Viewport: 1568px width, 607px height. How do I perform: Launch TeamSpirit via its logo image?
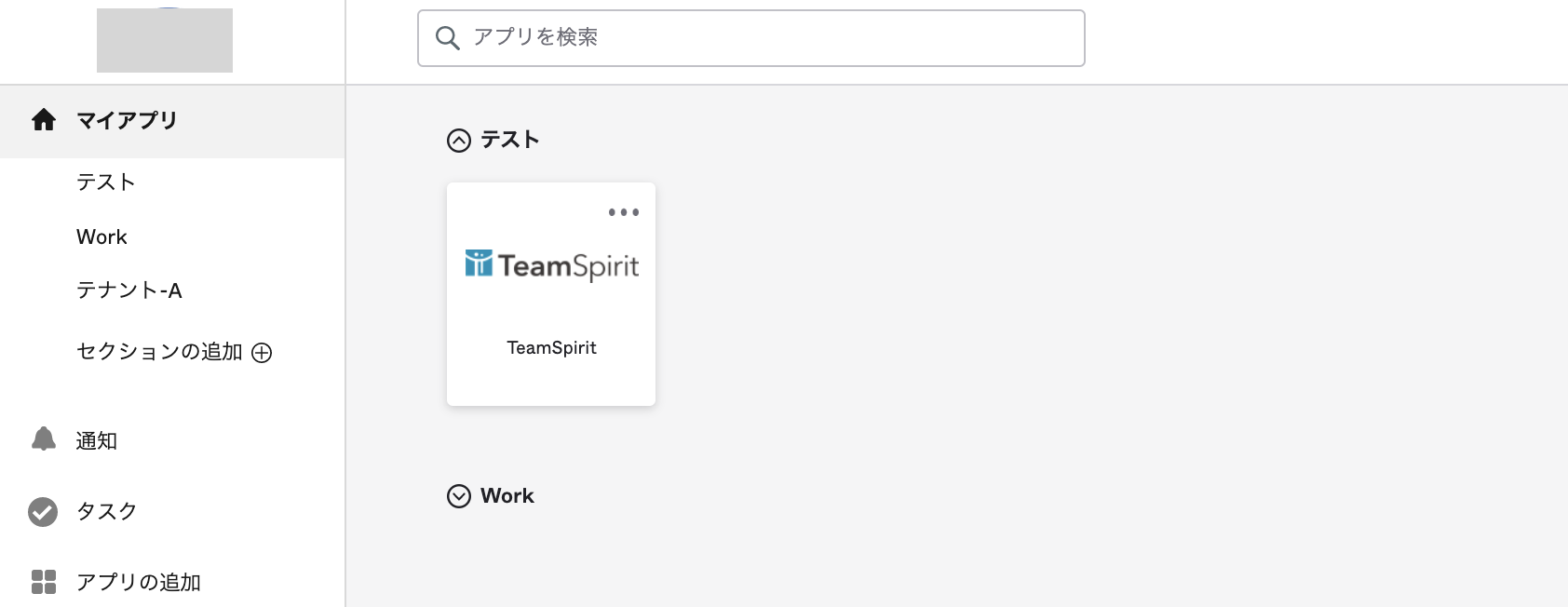click(551, 266)
